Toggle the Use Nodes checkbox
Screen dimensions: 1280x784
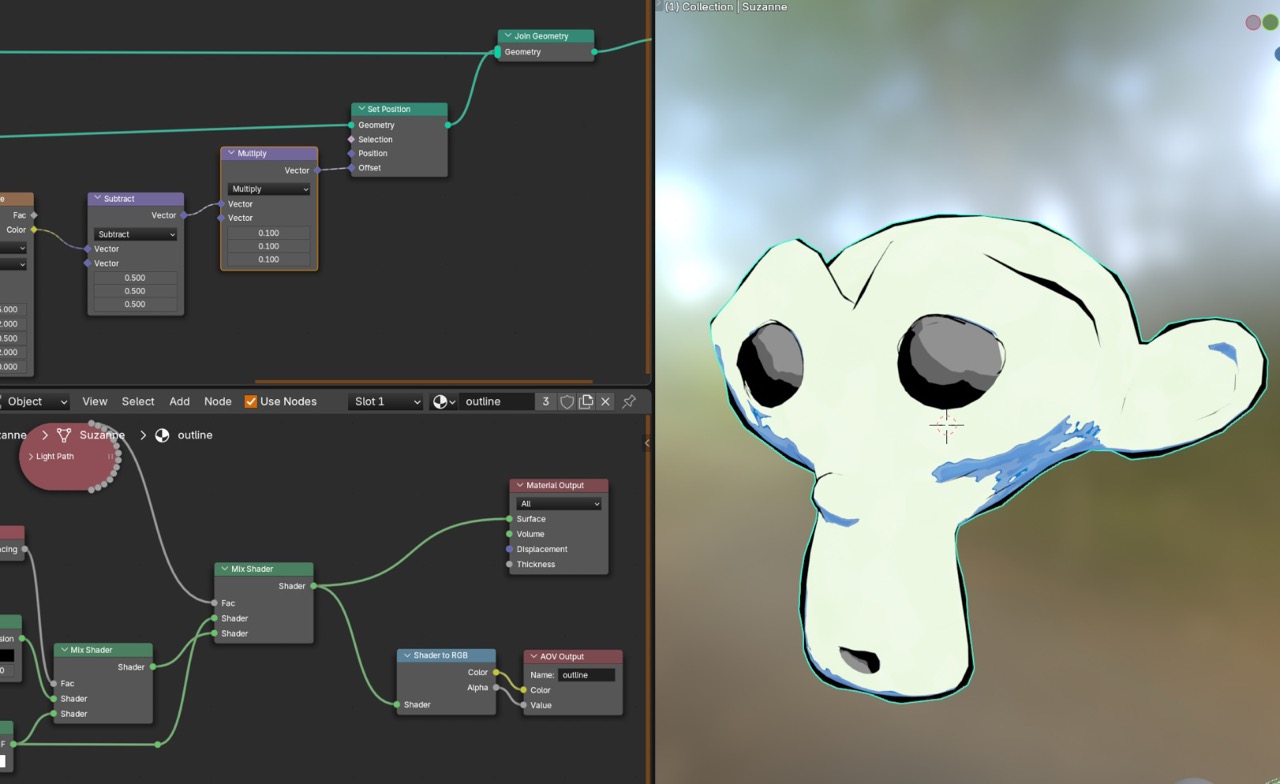(x=251, y=401)
